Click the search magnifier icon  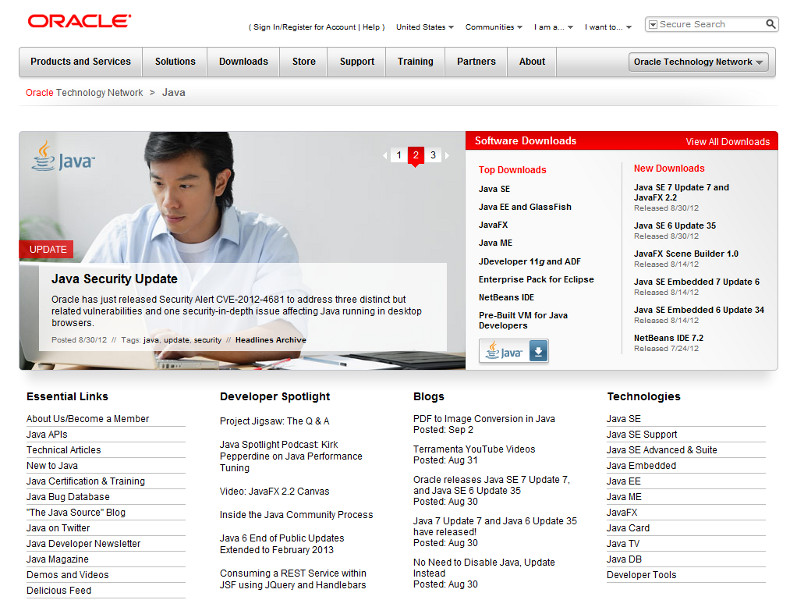point(771,24)
